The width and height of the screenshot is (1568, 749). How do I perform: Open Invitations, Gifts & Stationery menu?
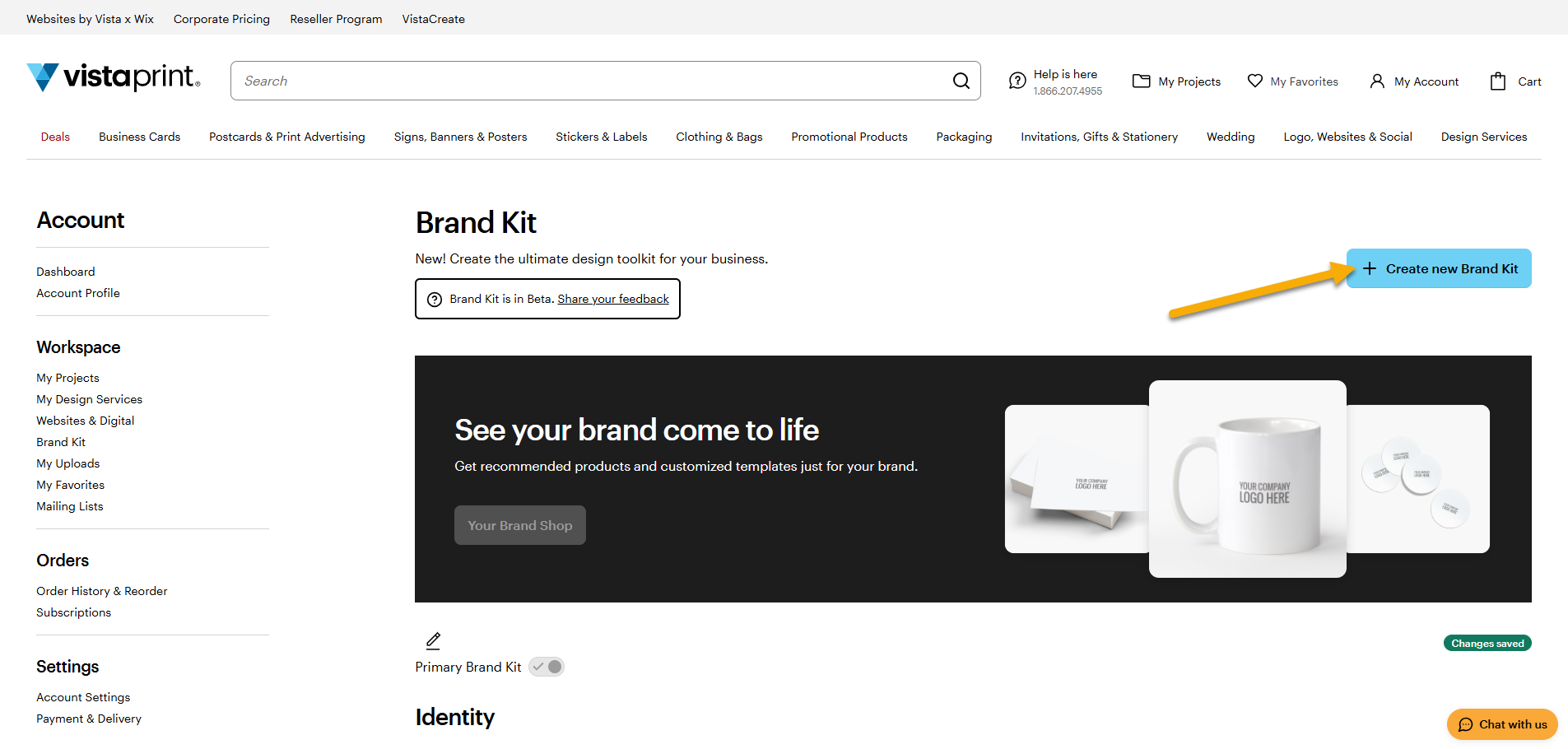point(1100,137)
